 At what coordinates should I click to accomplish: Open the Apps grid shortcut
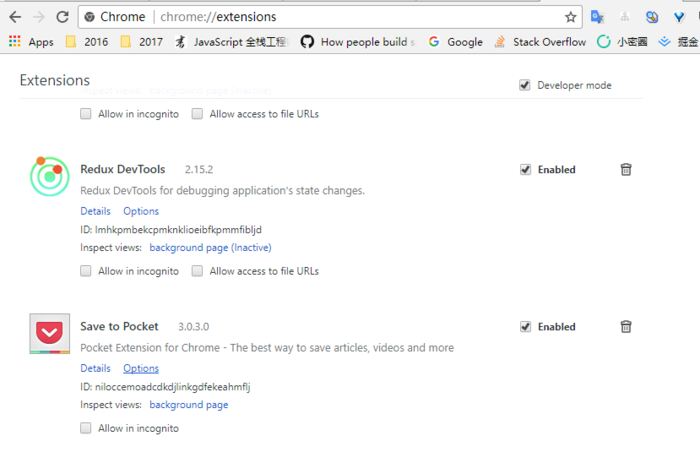point(31,42)
